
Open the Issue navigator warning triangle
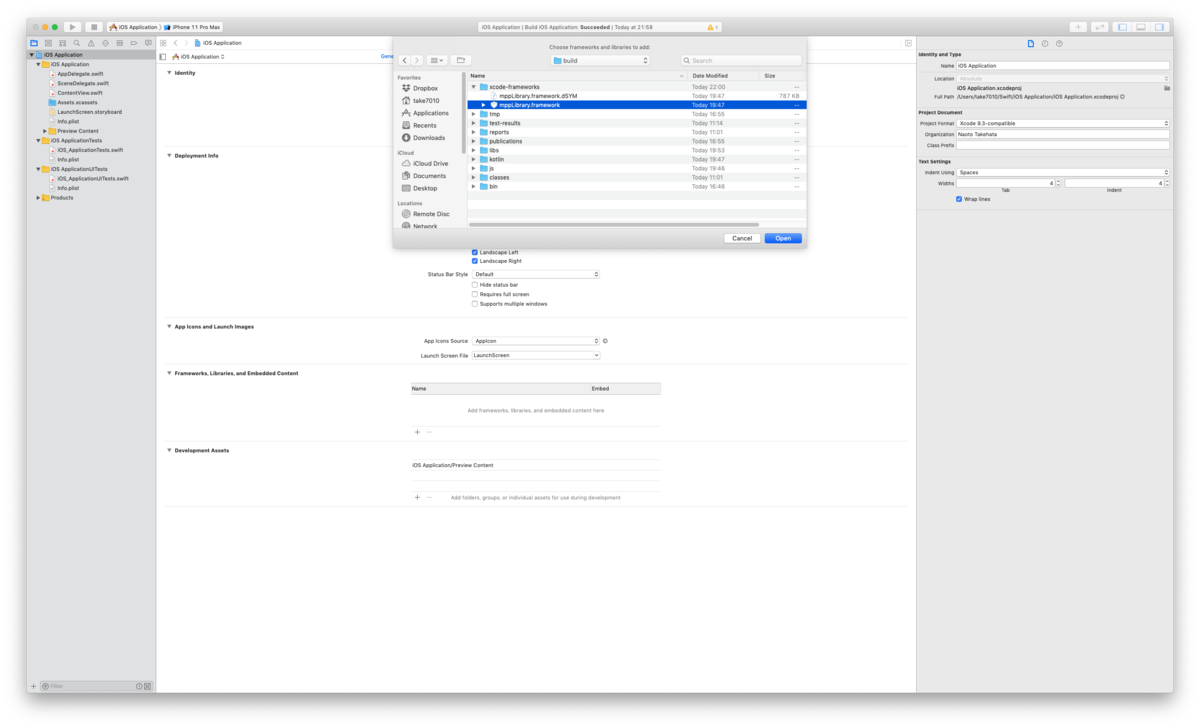(x=91, y=43)
